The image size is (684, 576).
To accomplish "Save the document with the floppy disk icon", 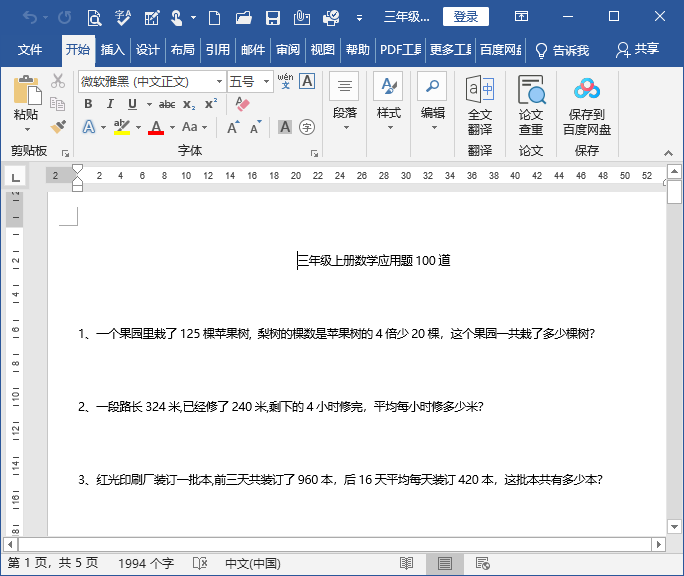I will point(273,17).
